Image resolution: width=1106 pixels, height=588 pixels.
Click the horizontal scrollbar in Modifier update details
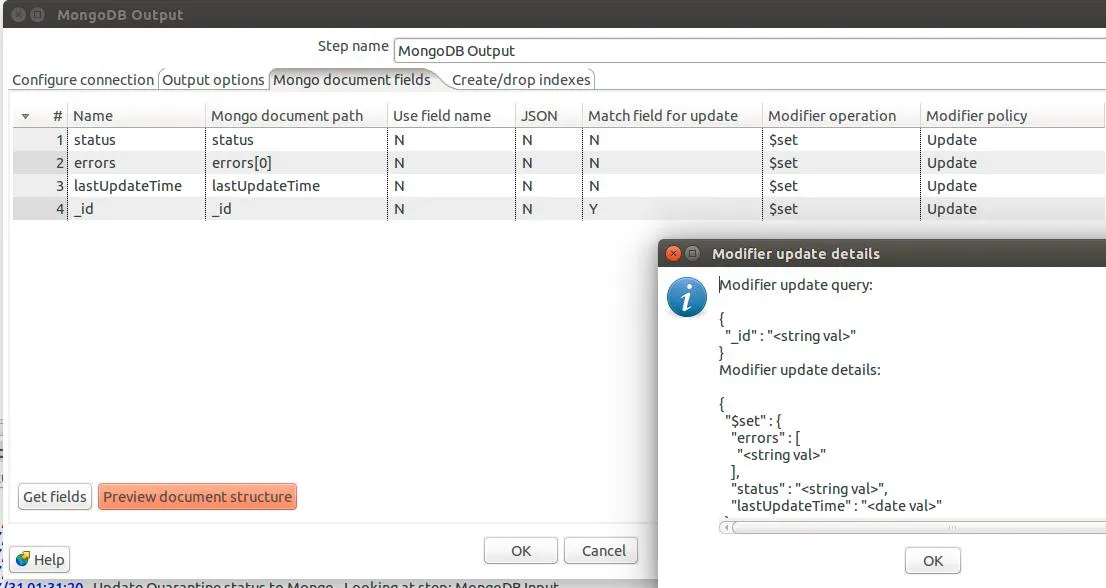point(917,527)
